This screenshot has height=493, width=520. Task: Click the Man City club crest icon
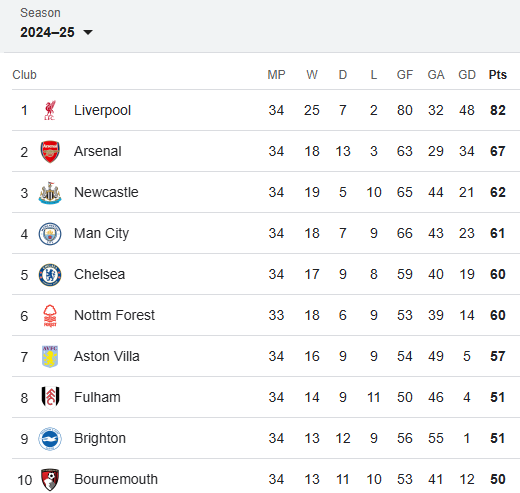[x=50, y=234]
